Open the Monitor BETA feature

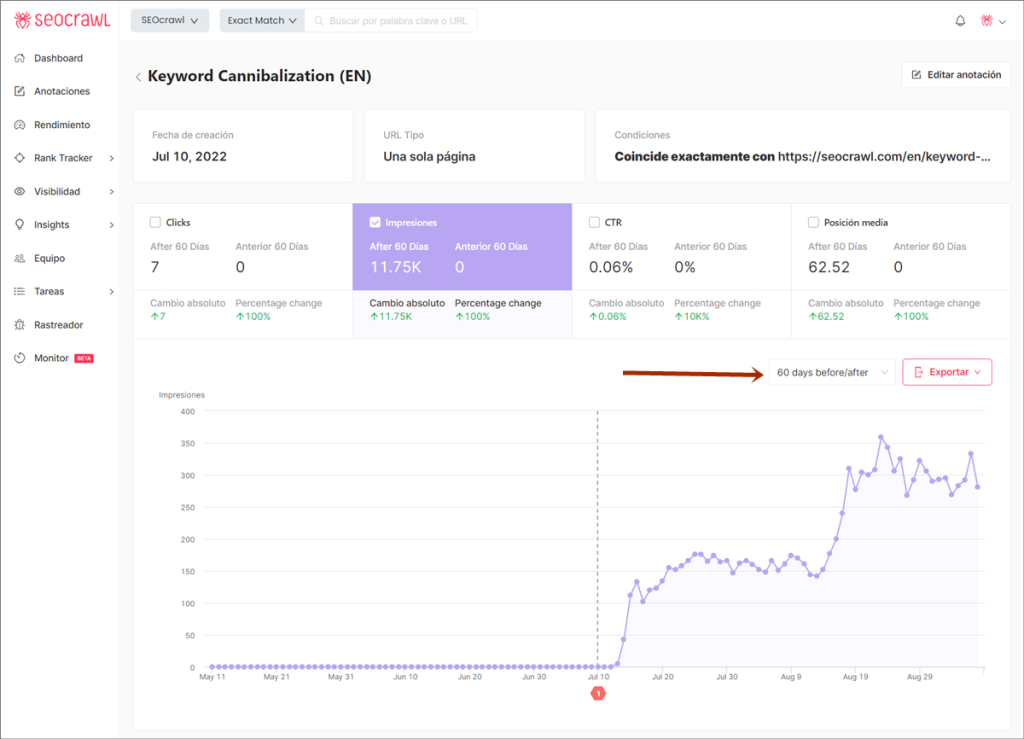[x=48, y=357]
